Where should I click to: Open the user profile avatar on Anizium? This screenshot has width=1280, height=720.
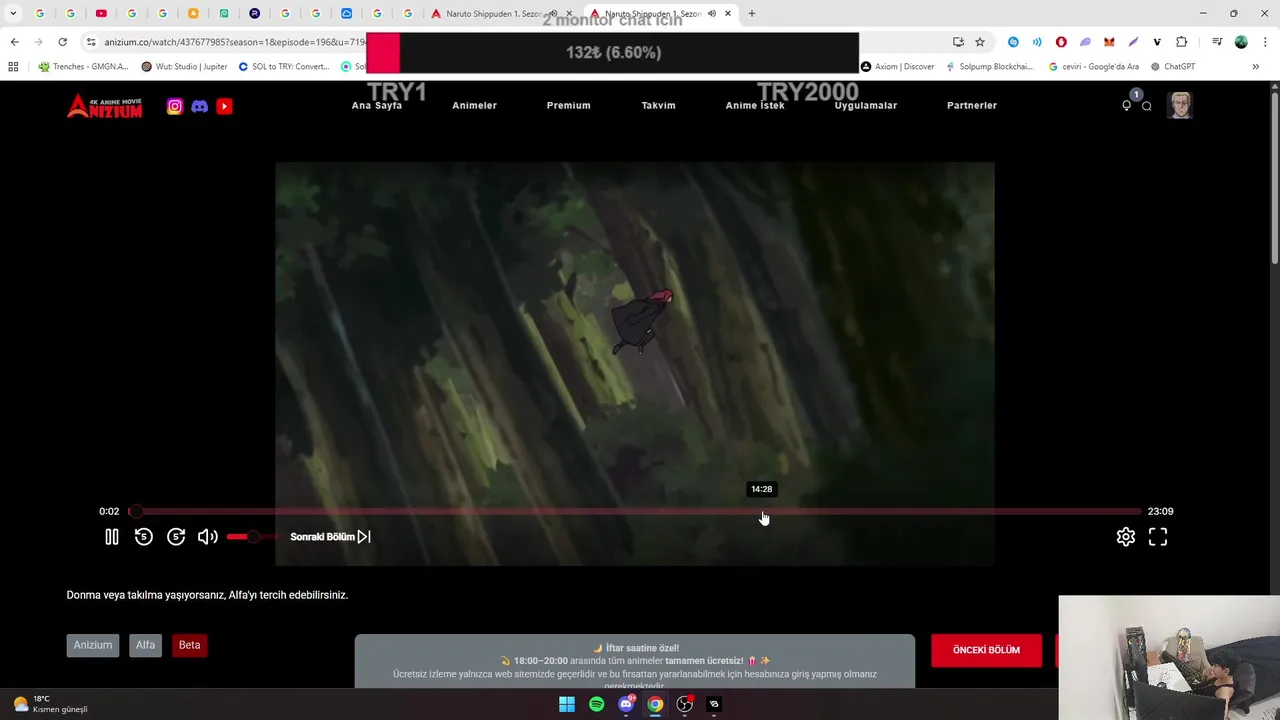tap(1180, 106)
